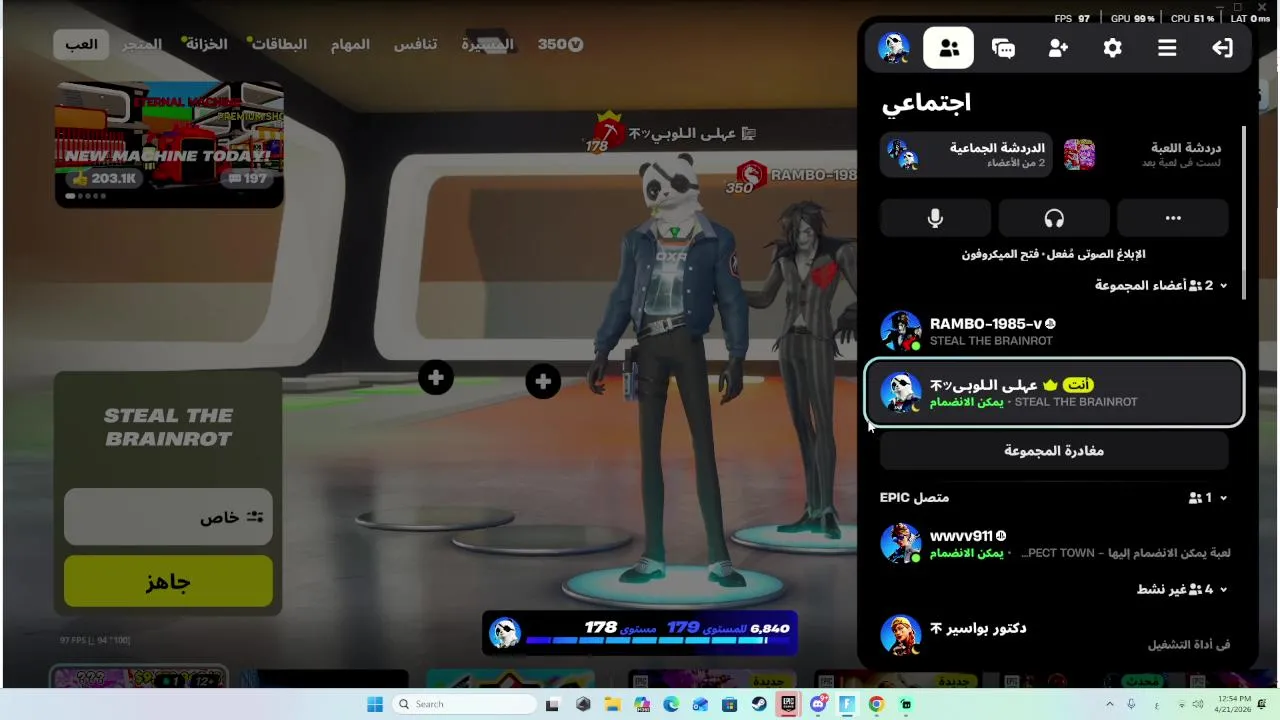Collapse the غير نشط inactive friends section
Screen dimensions: 1280x720
[1182, 589]
